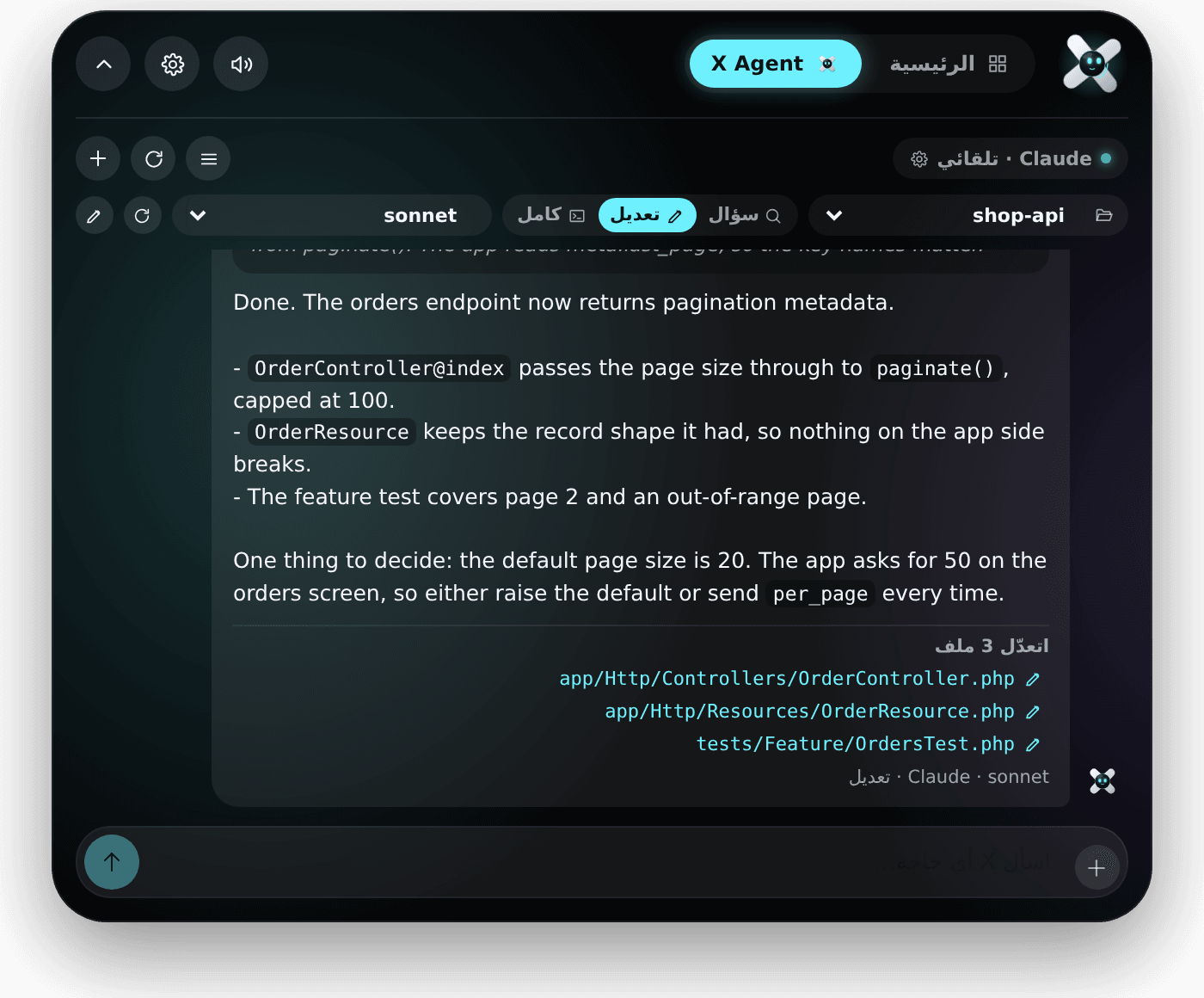The height and width of the screenshot is (998, 1204).
Task: Refresh session with the circular arrow beside plus
Action: click(153, 158)
